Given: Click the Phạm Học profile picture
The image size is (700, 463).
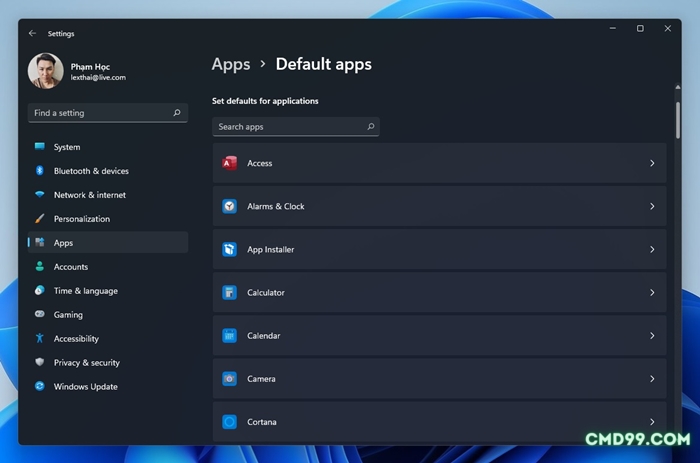Looking at the screenshot, I should pos(45,71).
